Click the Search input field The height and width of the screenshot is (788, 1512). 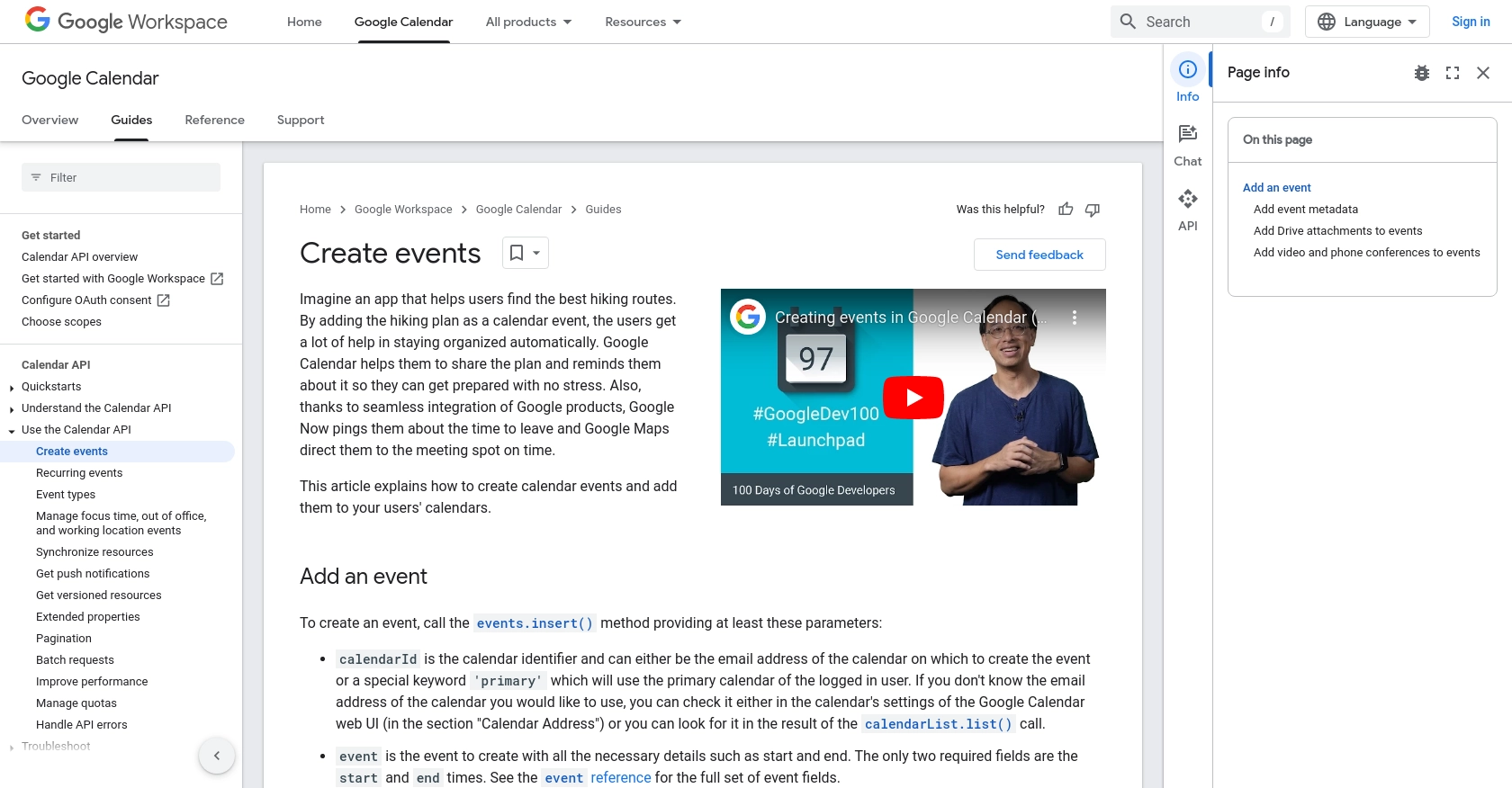click(x=1201, y=22)
